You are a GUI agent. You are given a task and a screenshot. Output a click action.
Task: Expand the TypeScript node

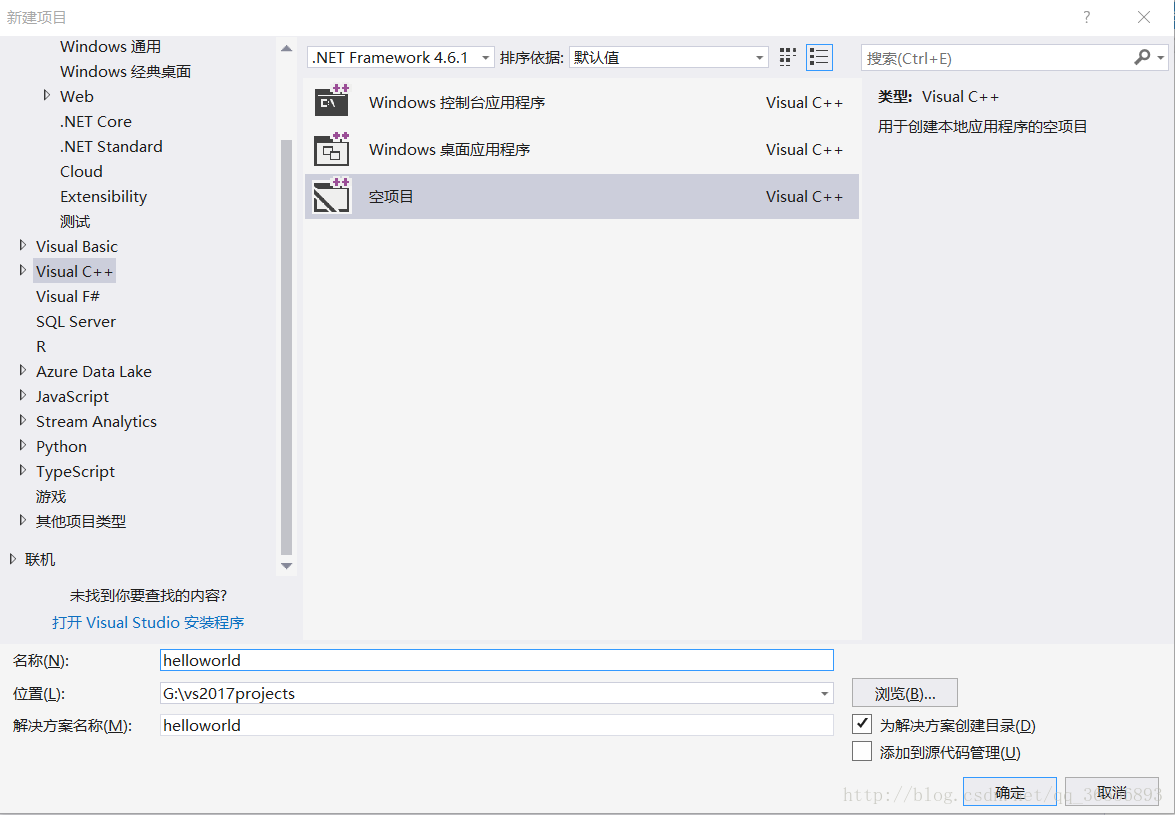23,471
